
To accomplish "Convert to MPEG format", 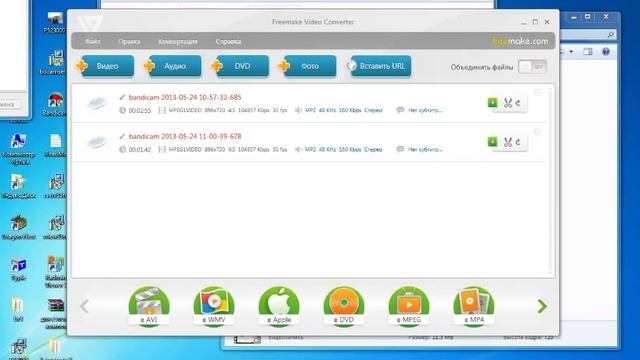I will (x=409, y=306).
